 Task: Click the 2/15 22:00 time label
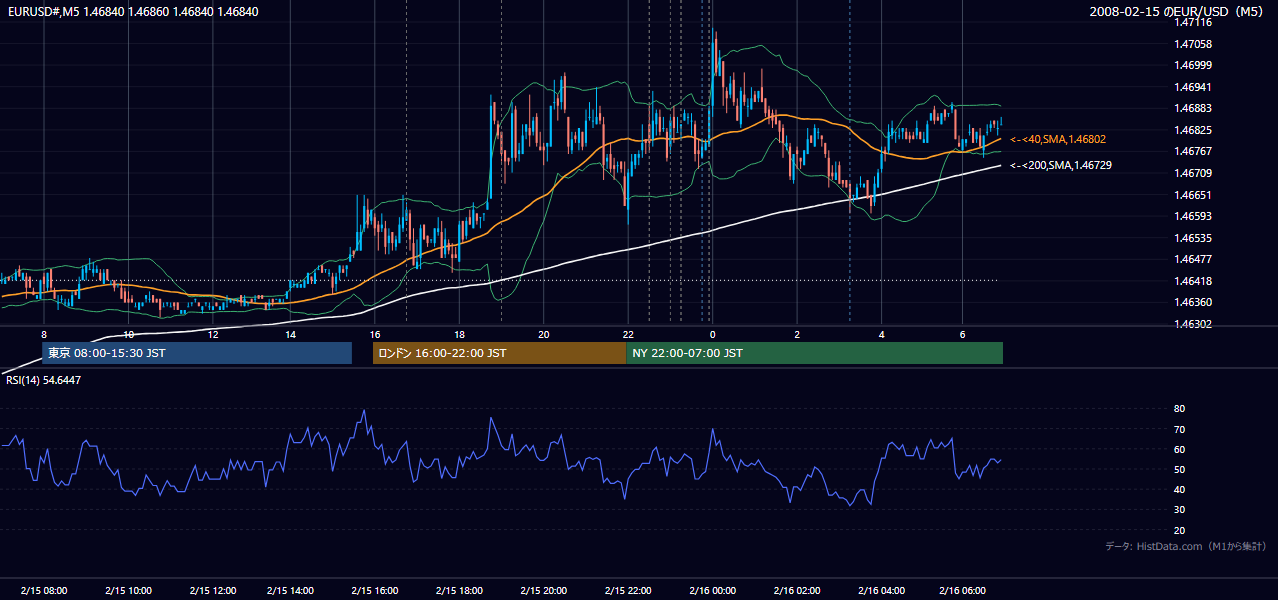tap(627, 591)
